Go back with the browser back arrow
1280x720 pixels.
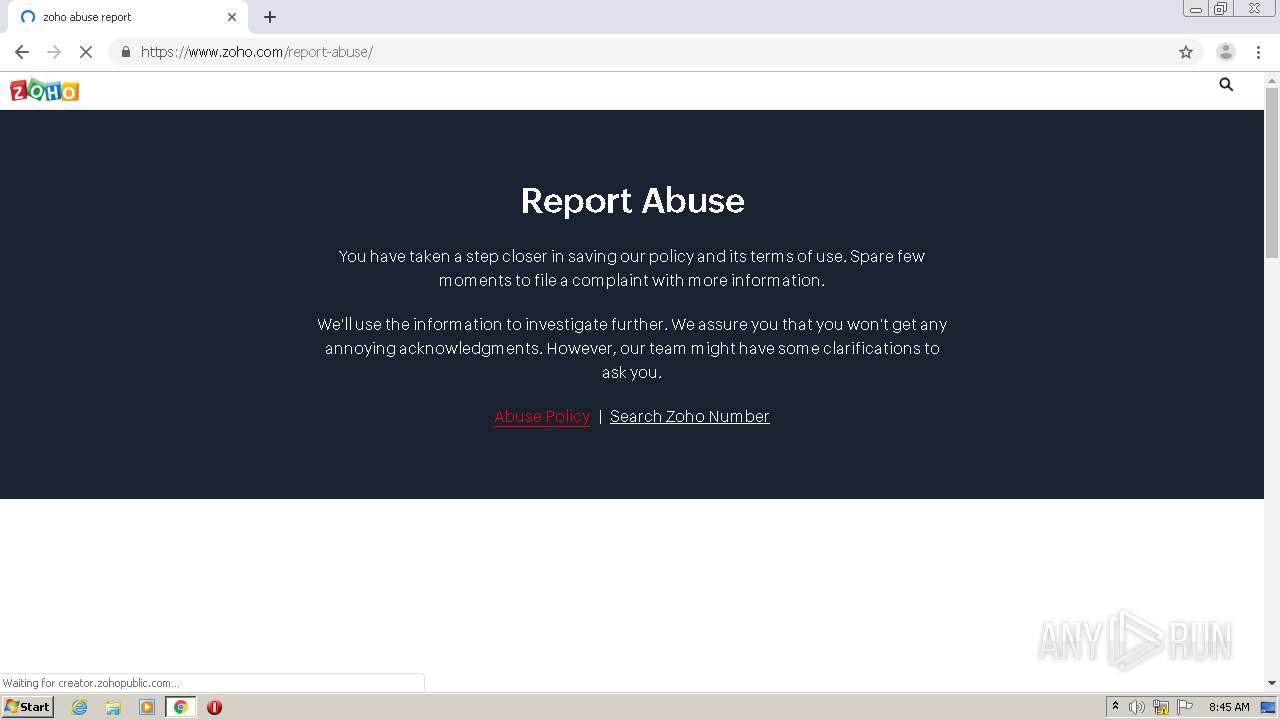22,52
